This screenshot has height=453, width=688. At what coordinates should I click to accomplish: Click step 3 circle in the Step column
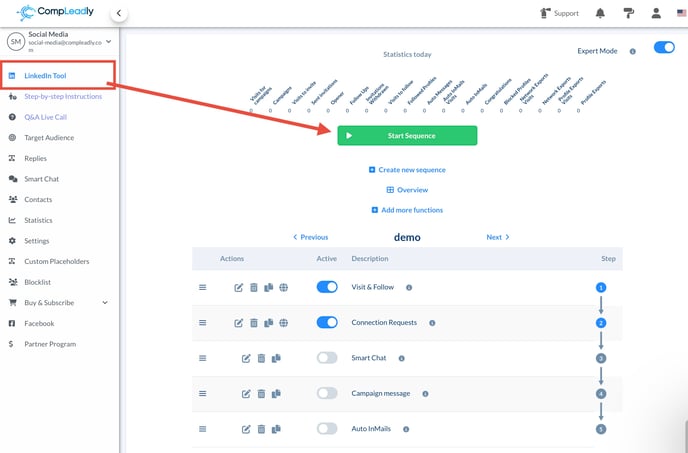[x=601, y=358]
